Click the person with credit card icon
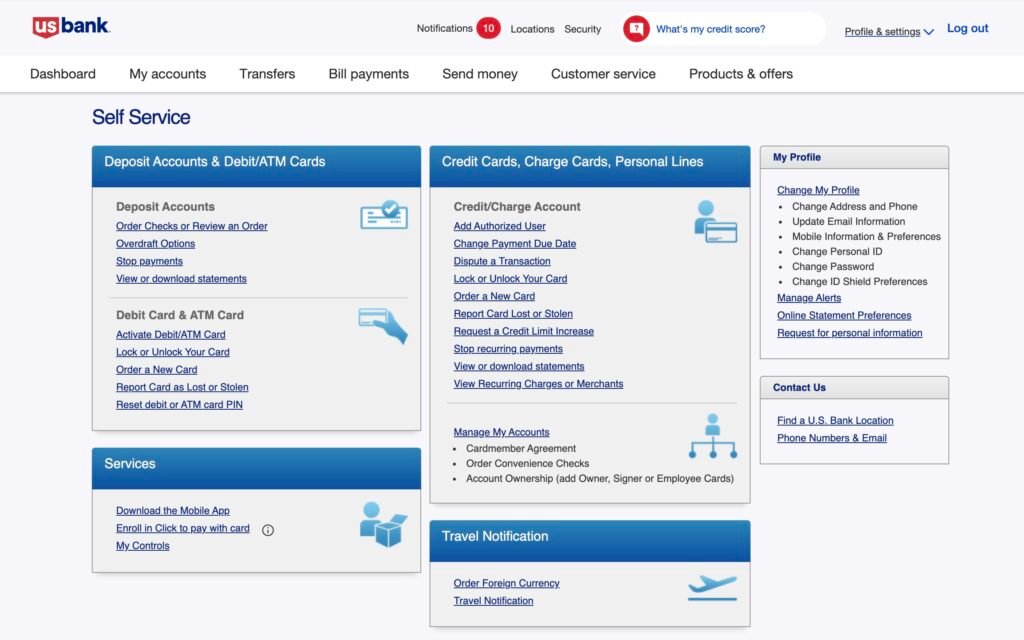The height and width of the screenshot is (640, 1024). tap(715, 221)
